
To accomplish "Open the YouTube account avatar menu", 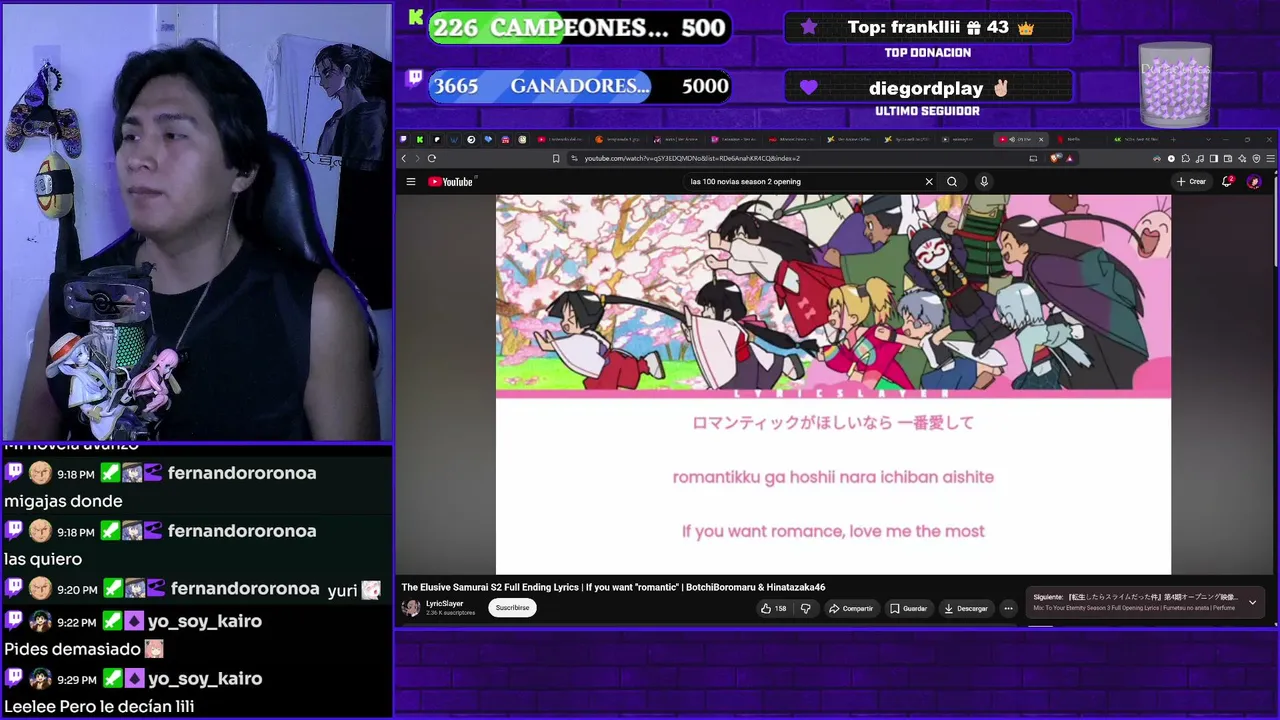I will point(1254,182).
